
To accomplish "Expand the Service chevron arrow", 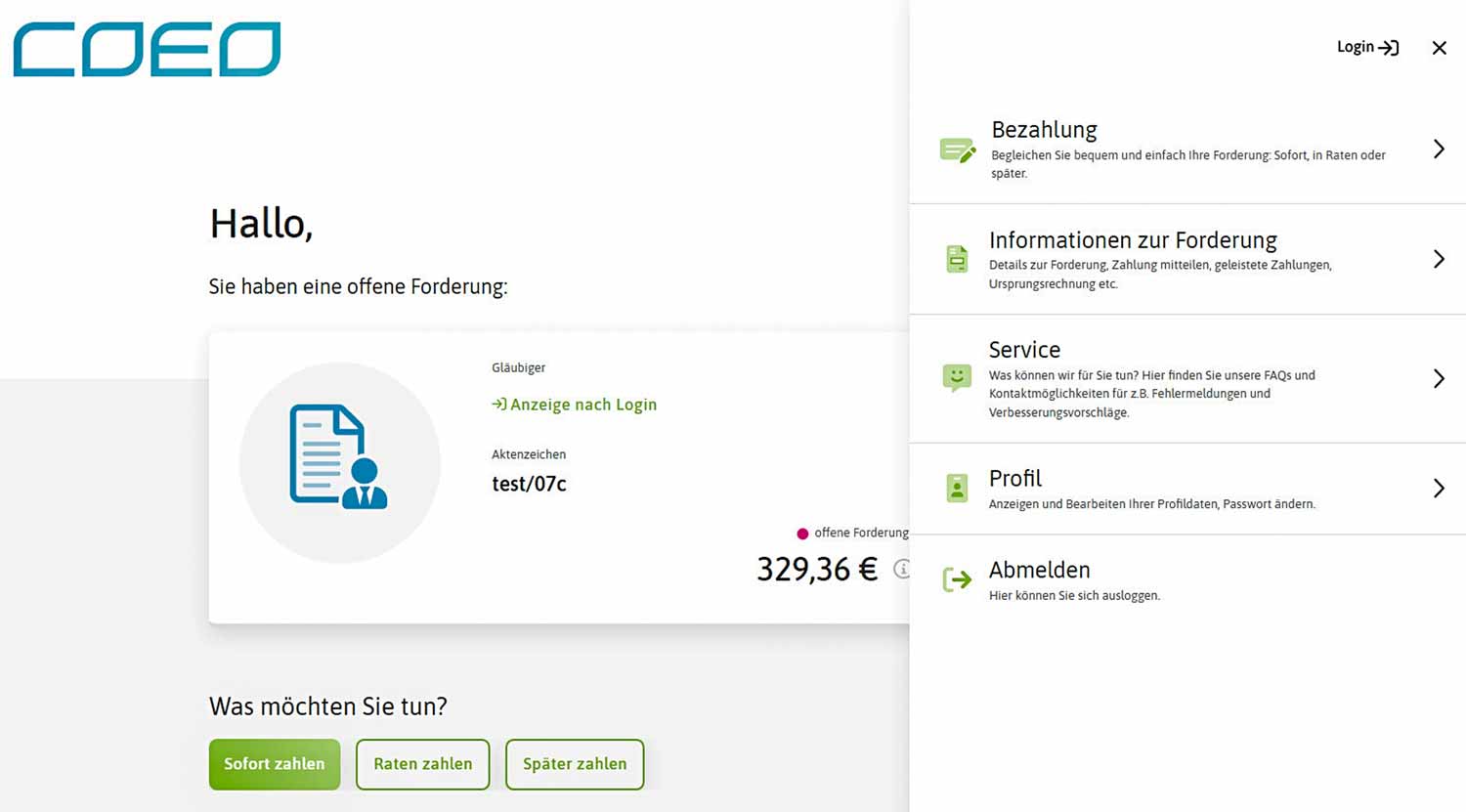I will [1439, 378].
